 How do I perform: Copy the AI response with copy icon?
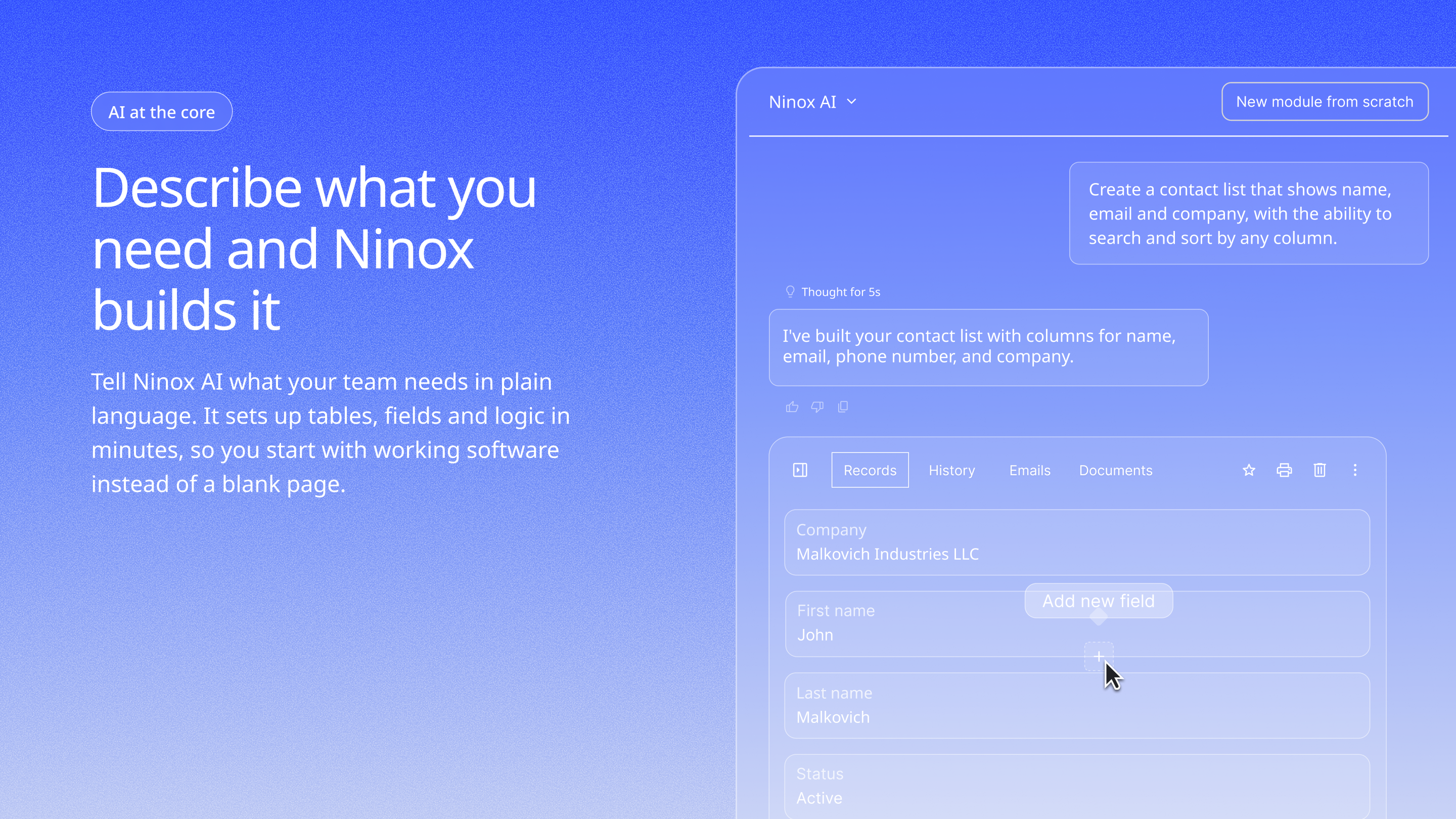pyautogui.click(x=843, y=407)
